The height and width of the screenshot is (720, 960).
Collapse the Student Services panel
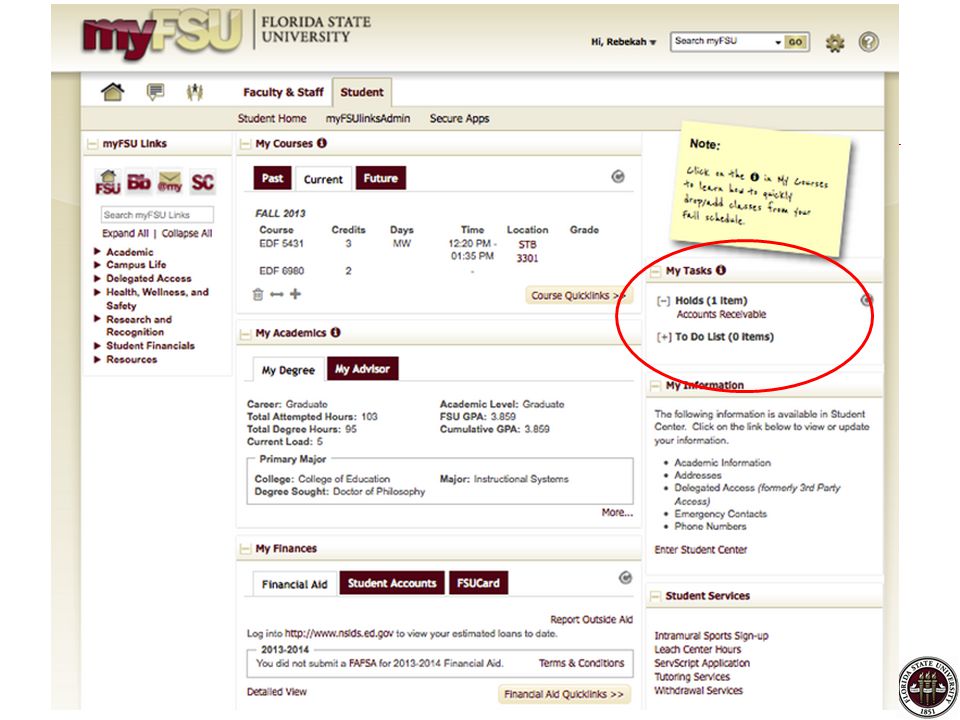(655, 596)
